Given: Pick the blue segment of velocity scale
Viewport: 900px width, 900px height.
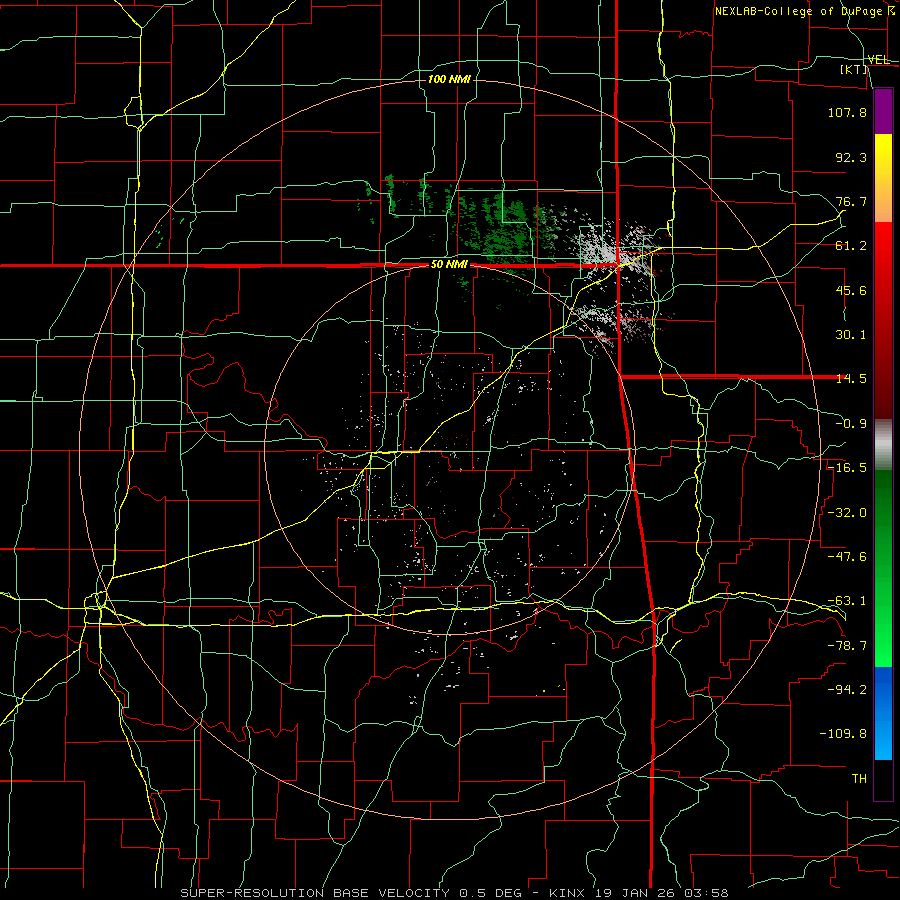Looking at the screenshot, I should point(883,713).
